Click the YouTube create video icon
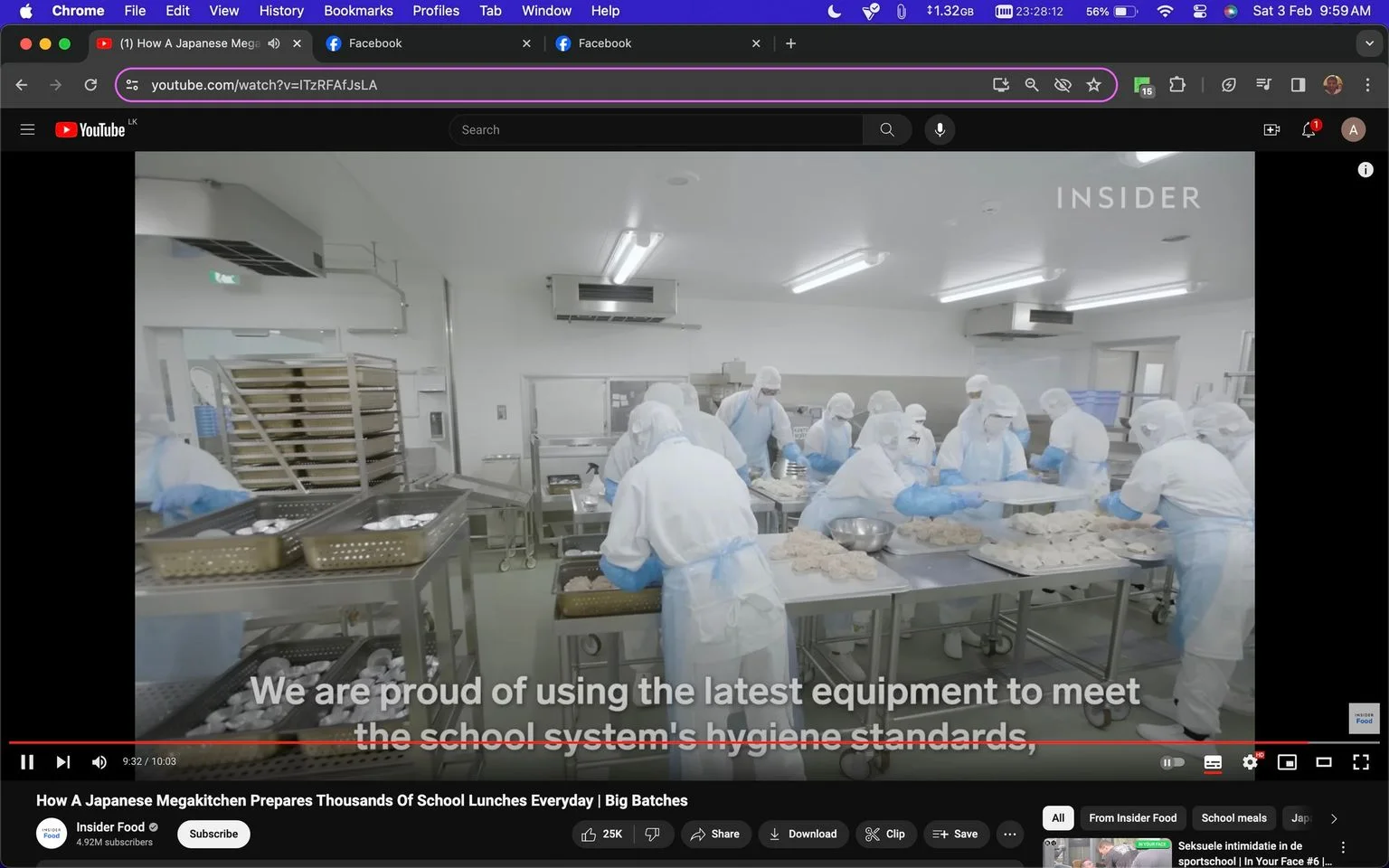Viewport: 1389px width, 868px height. pyautogui.click(x=1271, y=129)
